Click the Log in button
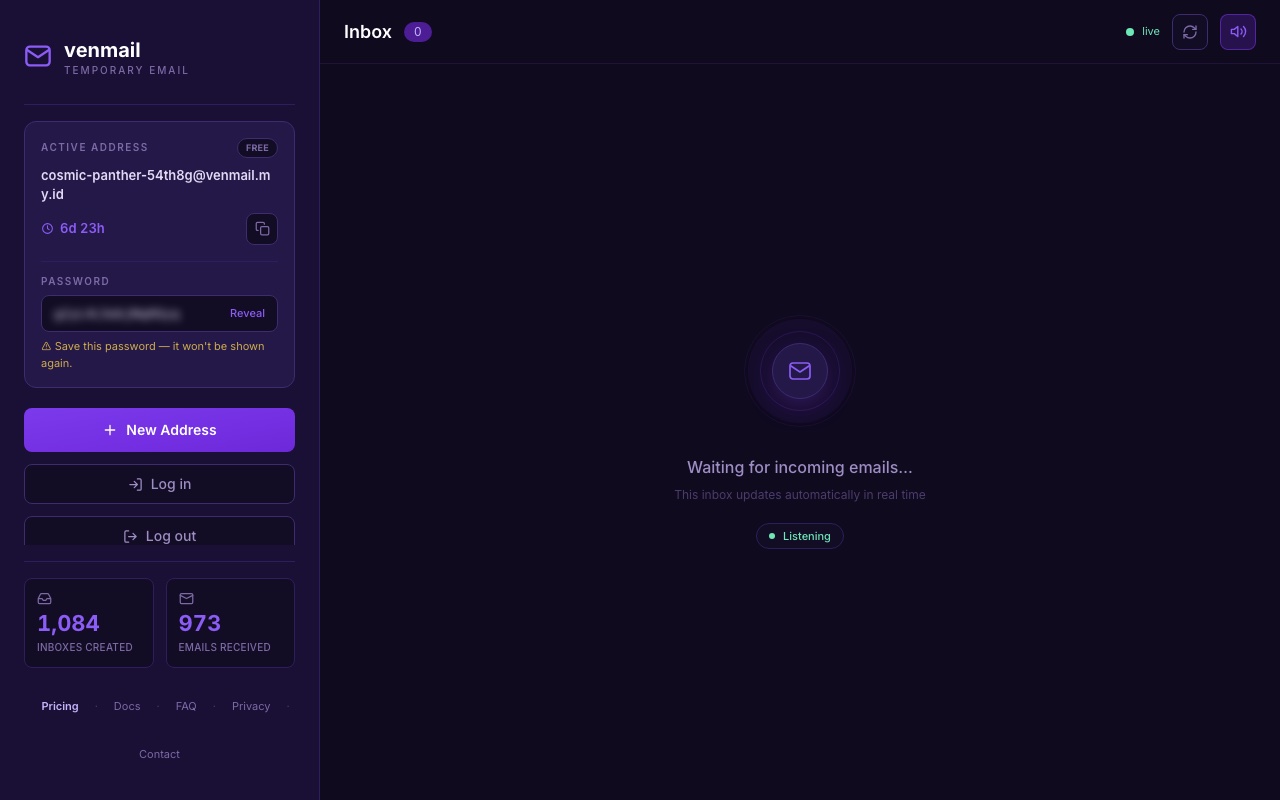Viewport: 1280px width, 800px height. [159, 484]
